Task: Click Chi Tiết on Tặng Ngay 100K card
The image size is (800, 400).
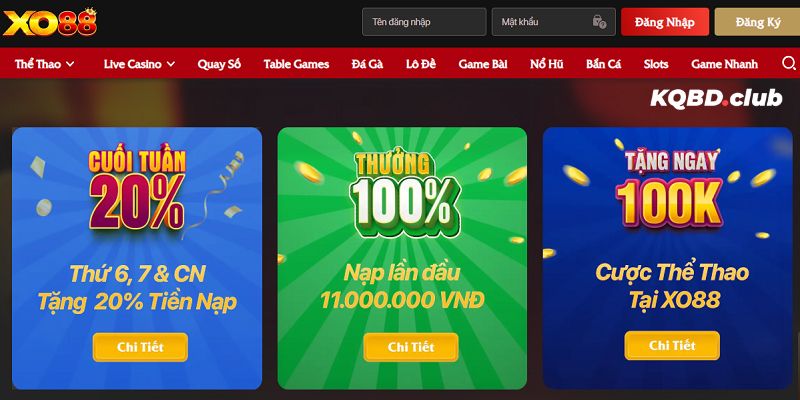Action: [x=672, y=345]
